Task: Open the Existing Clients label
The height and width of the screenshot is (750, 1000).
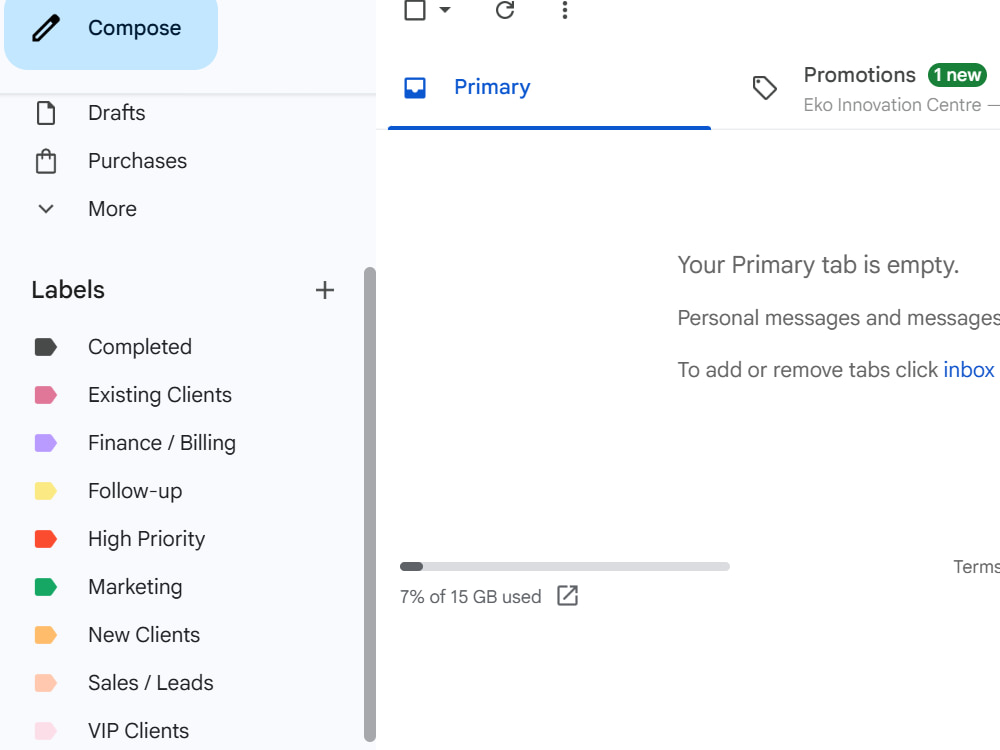Action: click(x=159, y=395)
